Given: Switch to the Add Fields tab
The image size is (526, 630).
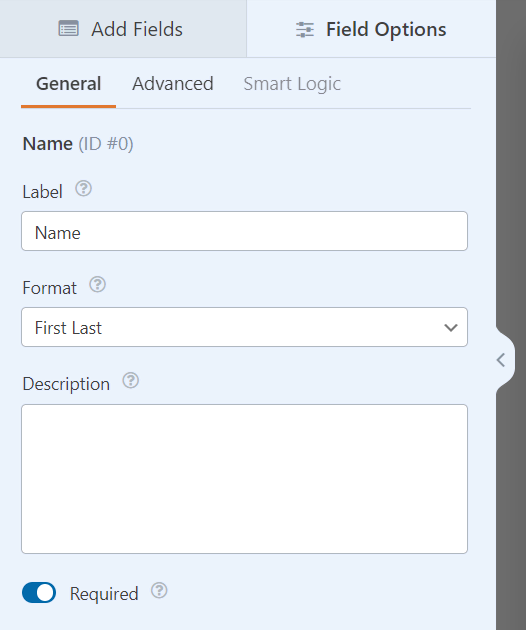Looking at the screenshot, I should coord(123,29).
